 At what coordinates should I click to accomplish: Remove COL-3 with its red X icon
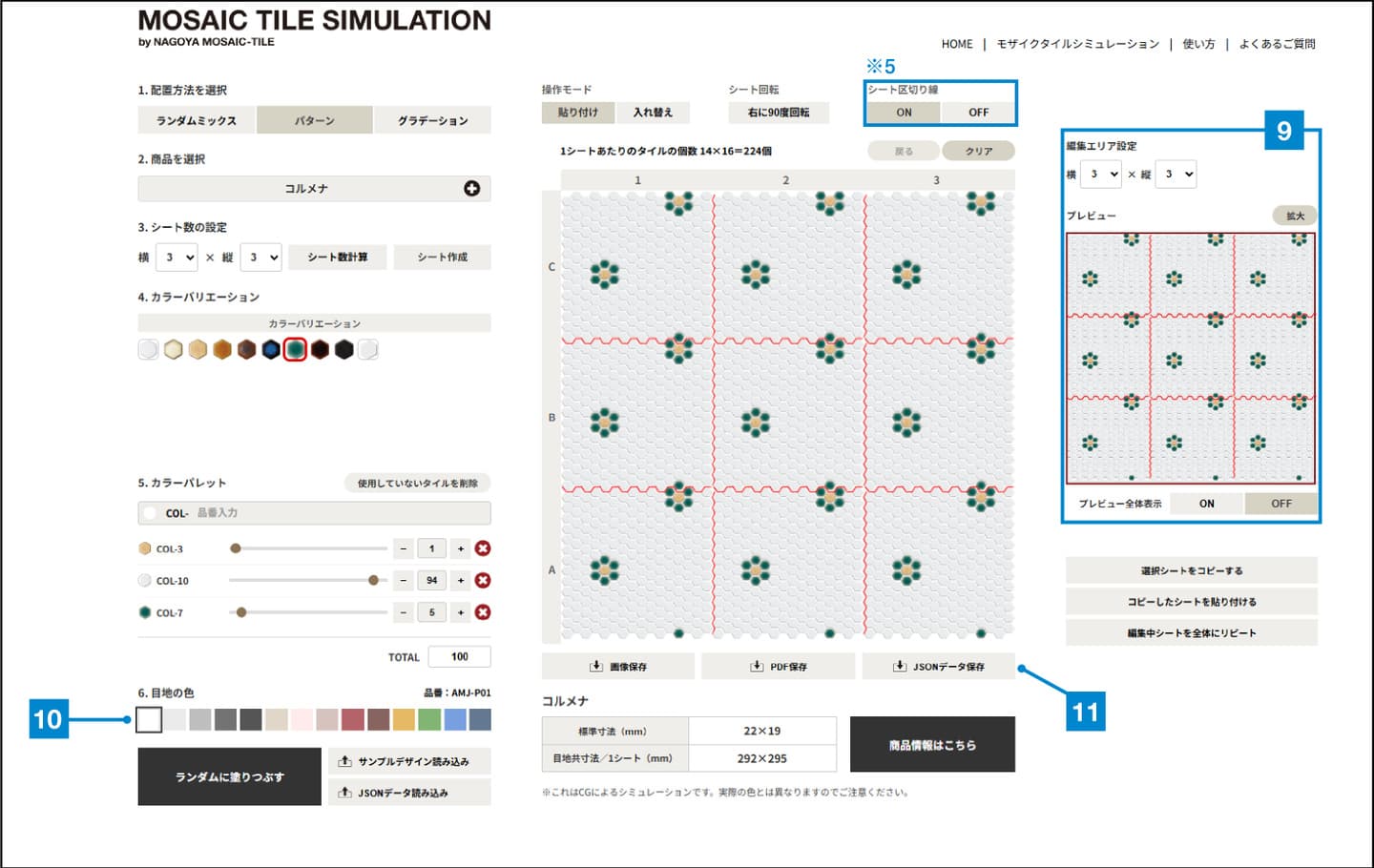click(483, 548)
